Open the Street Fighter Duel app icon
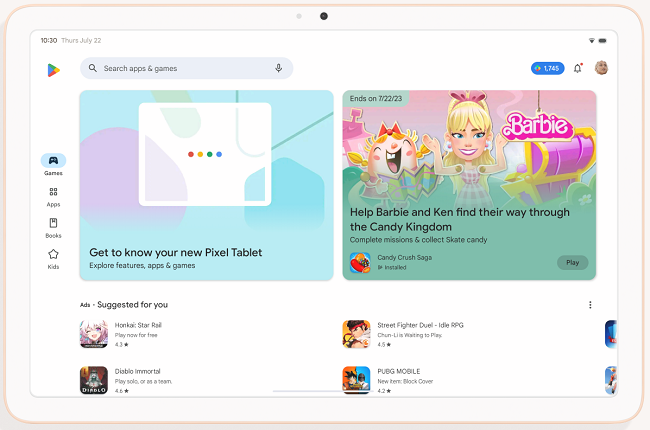 click(x=356, y=334)
